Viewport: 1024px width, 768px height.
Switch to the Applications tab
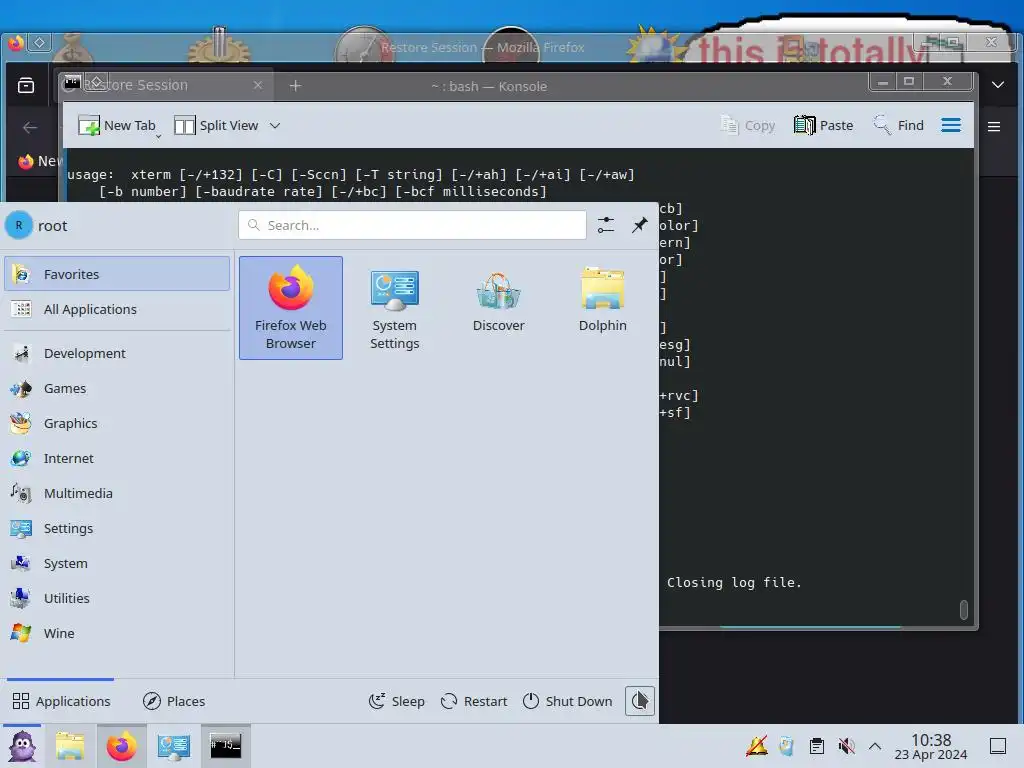coord(61,701)
